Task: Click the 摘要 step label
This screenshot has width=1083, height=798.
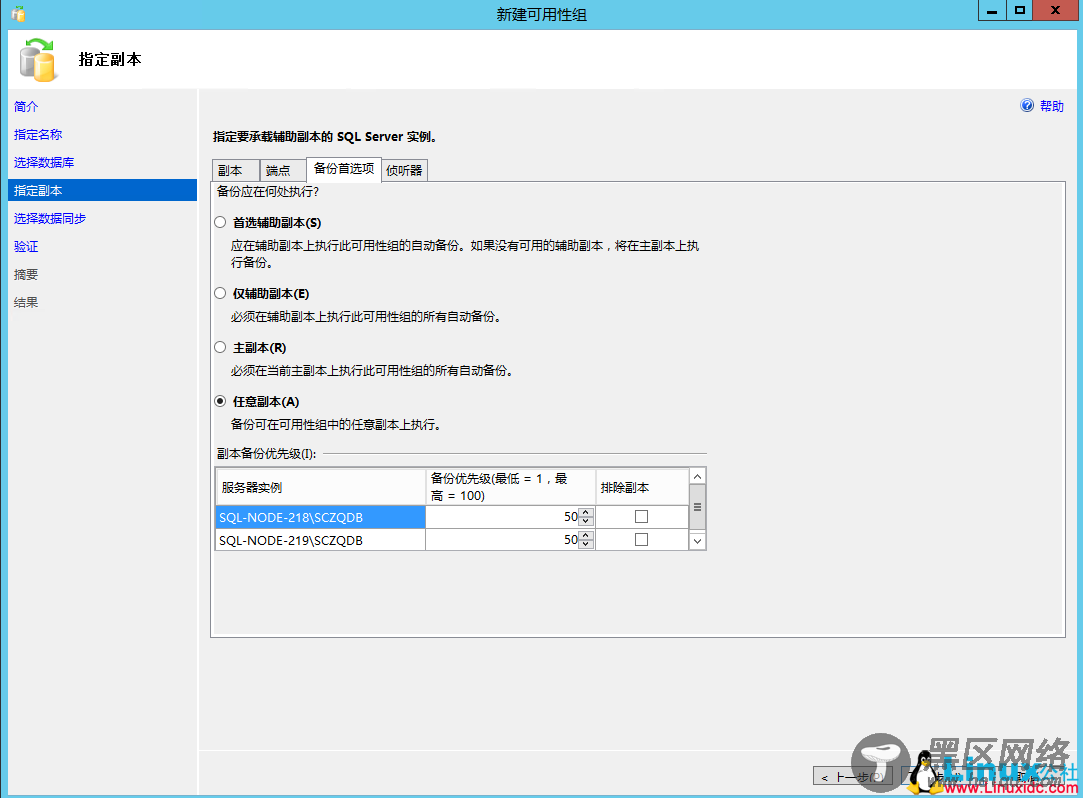Action: click(x=26, y=274)
